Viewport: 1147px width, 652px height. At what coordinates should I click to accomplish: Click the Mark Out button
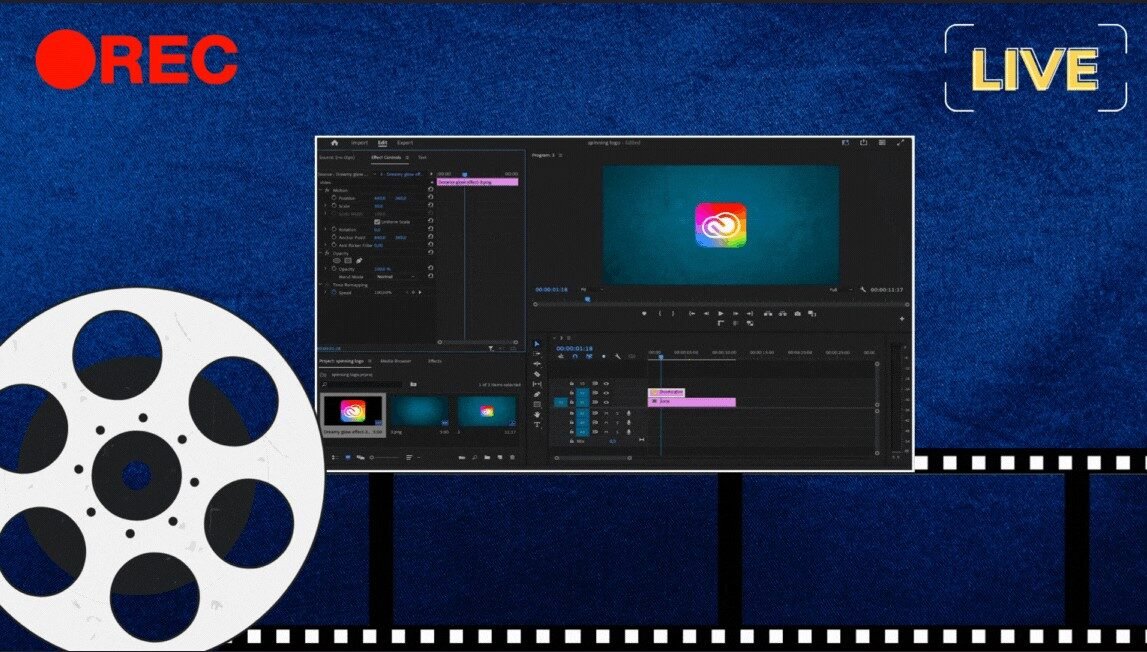pyautogui.click(x=674, y=314)
